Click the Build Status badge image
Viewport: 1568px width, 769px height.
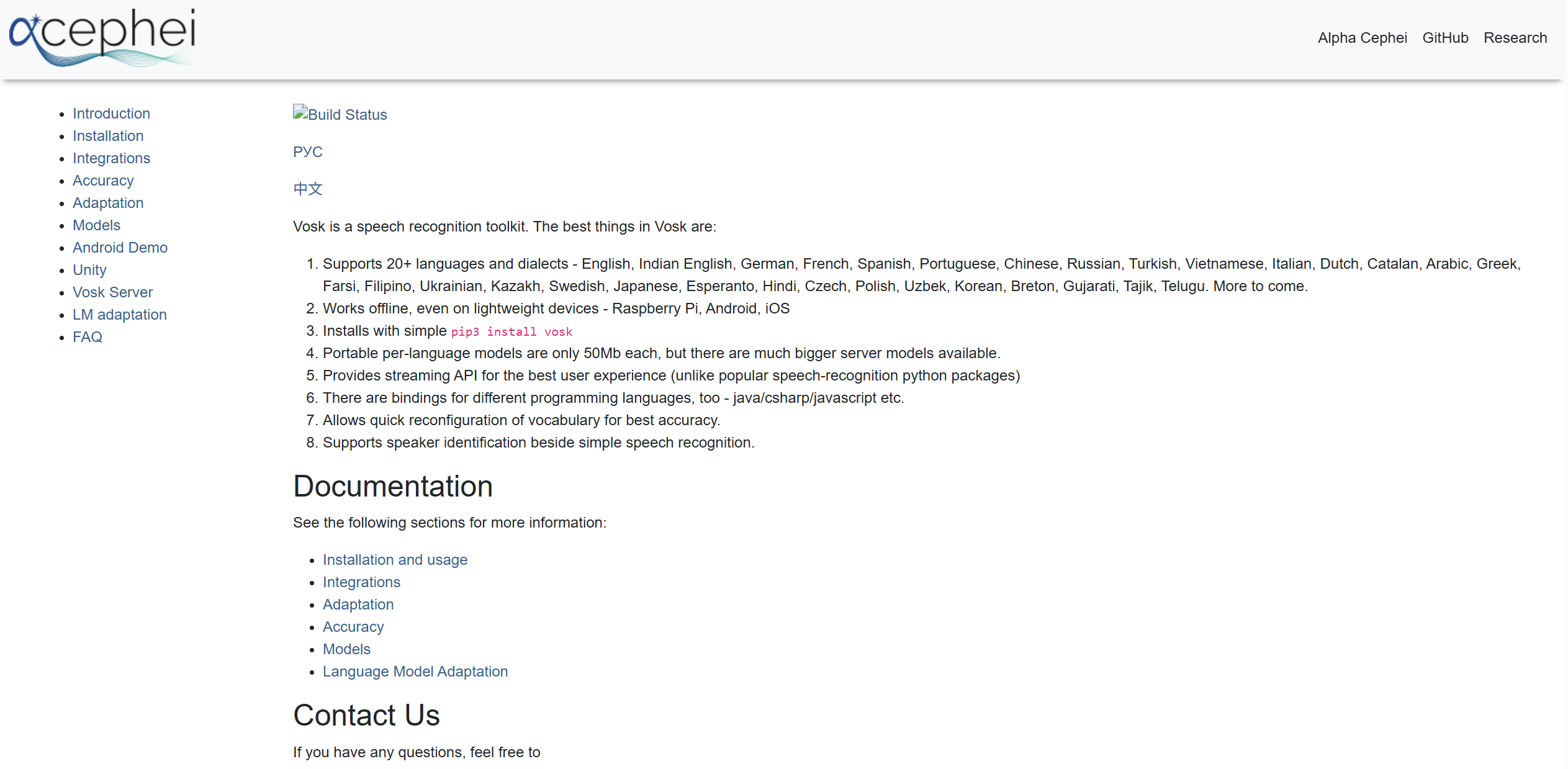point(340,114)
